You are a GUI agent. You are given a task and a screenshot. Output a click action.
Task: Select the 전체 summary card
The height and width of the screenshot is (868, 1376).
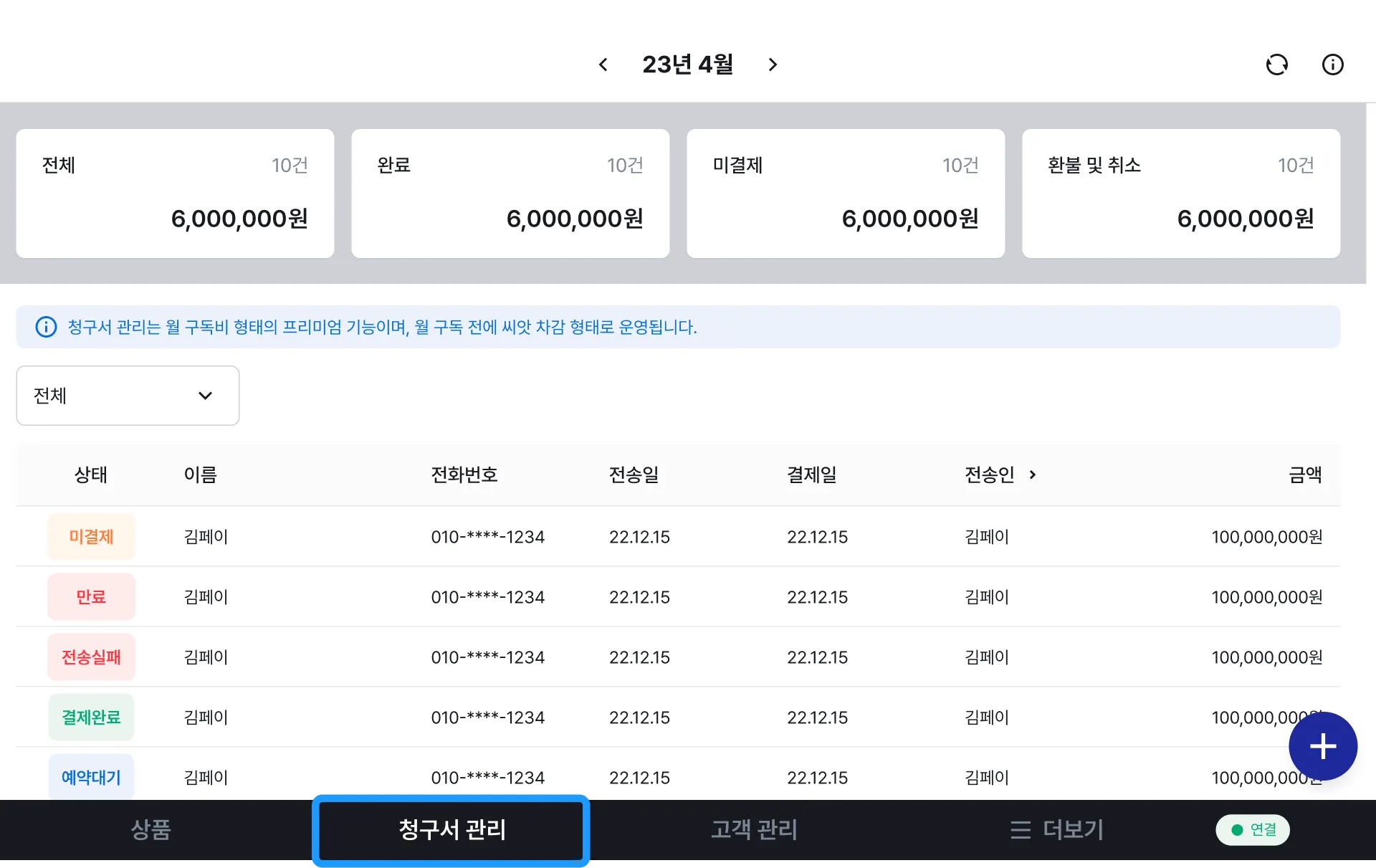175,194
